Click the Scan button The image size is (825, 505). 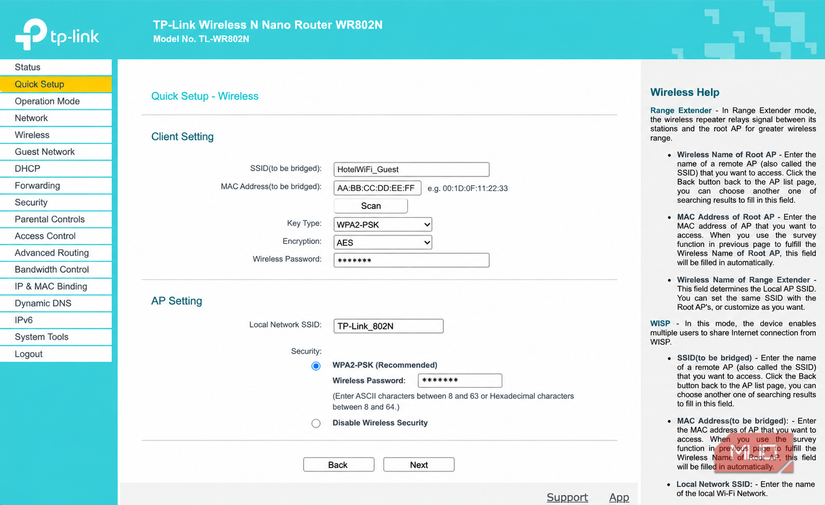(x=370, y=206)
